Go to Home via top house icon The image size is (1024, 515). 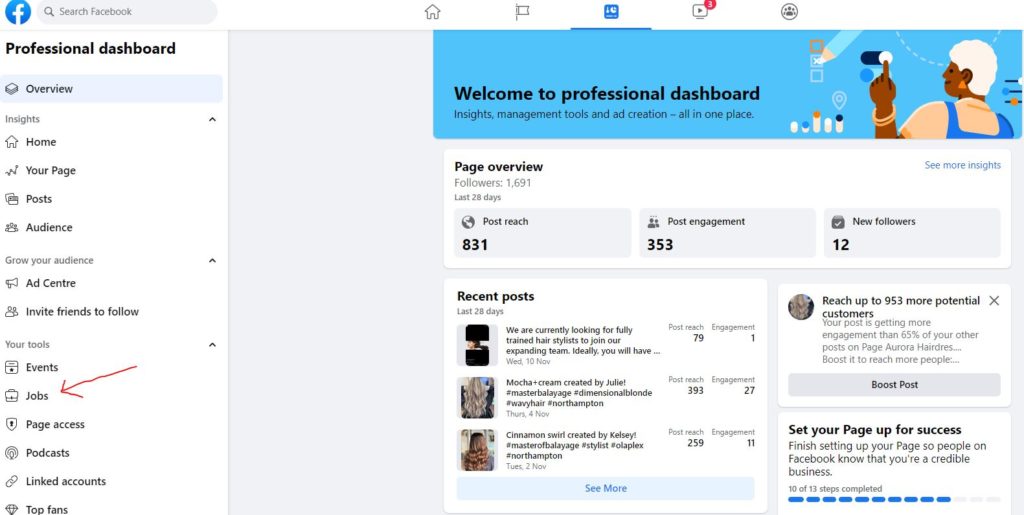tap(432, 12)
